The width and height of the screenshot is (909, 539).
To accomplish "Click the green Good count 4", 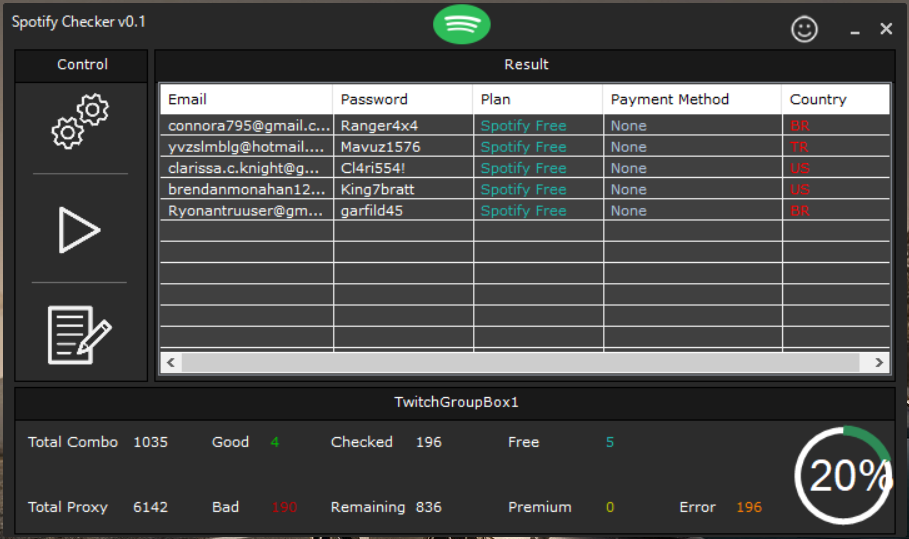I will 275,442.
